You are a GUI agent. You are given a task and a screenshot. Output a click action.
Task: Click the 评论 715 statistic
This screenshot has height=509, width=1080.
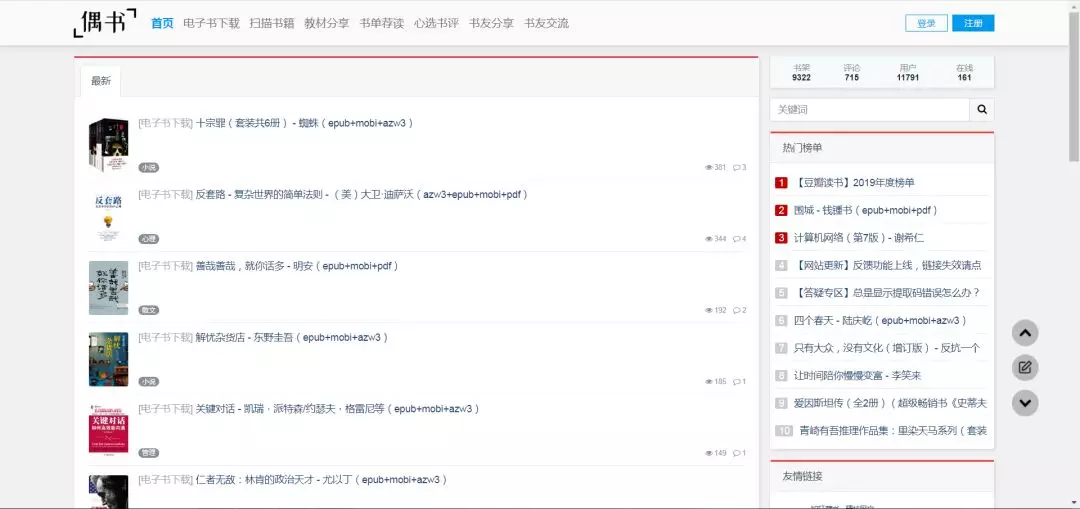852,72
